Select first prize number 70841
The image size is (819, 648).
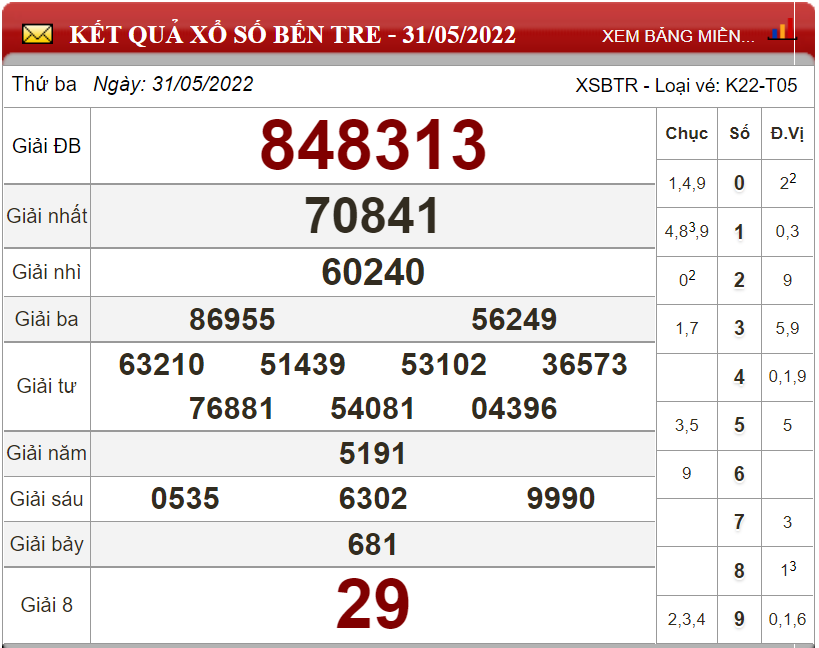tap(372, 216)
